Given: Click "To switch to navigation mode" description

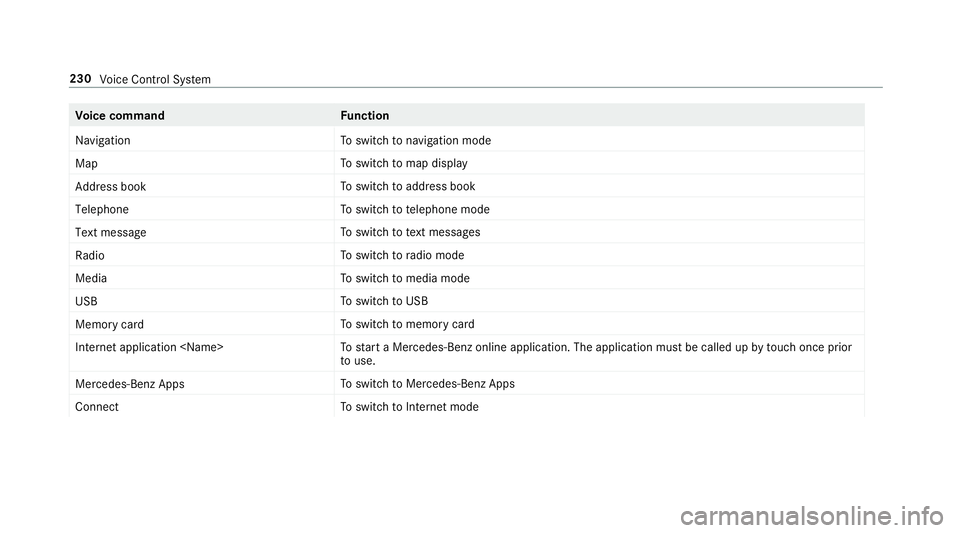Looking at the screenshot, I should pos(416,141).
